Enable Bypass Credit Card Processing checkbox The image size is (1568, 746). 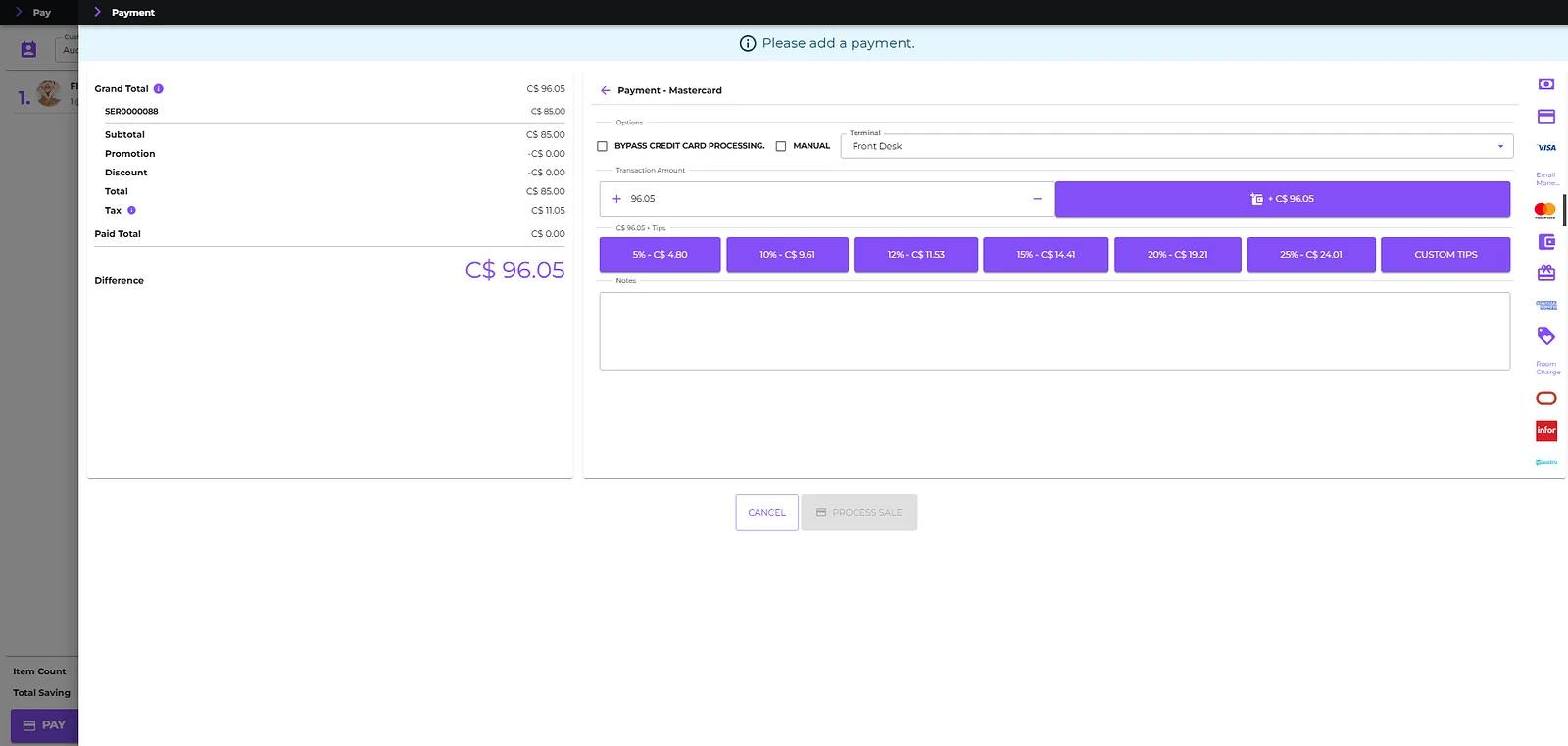click(602, 146)
